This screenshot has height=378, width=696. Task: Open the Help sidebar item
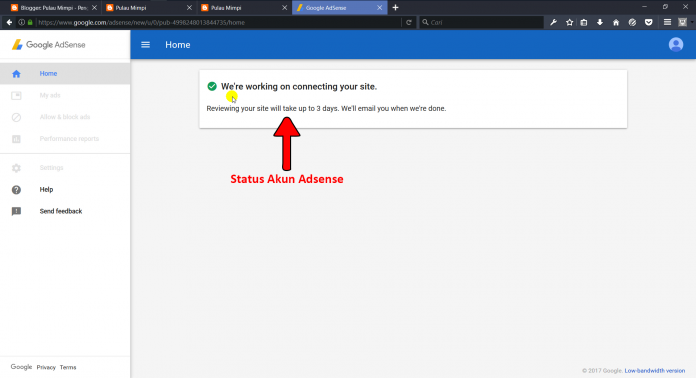pos(65,189)
